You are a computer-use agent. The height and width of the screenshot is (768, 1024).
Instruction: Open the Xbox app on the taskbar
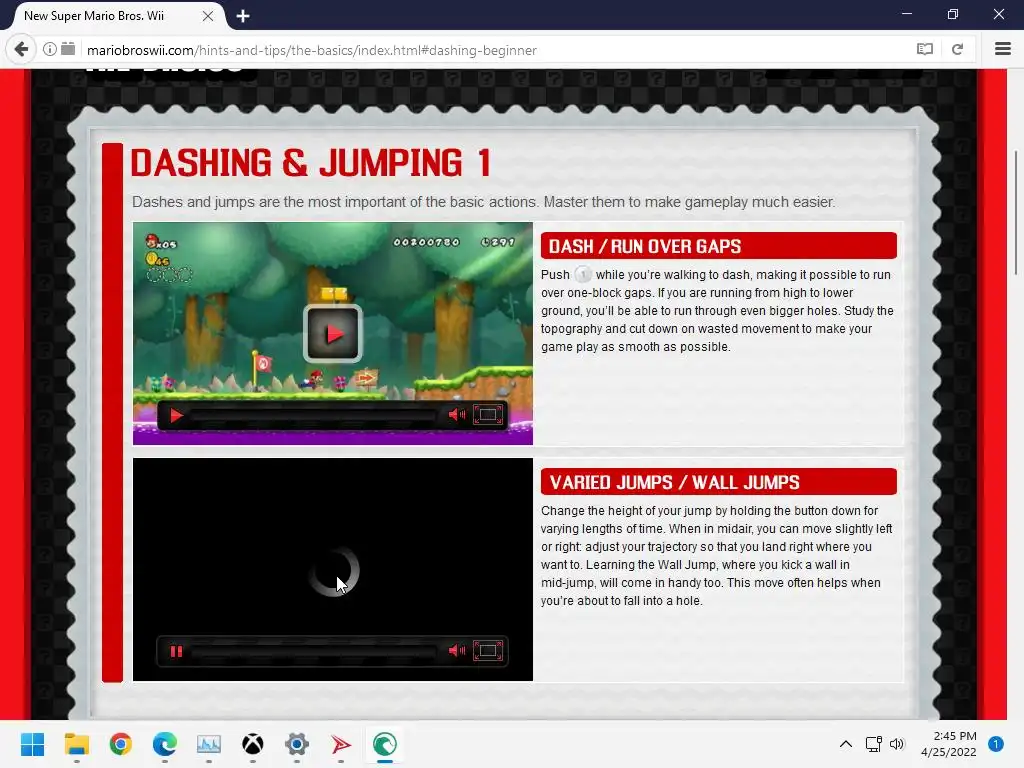[253, 744]
